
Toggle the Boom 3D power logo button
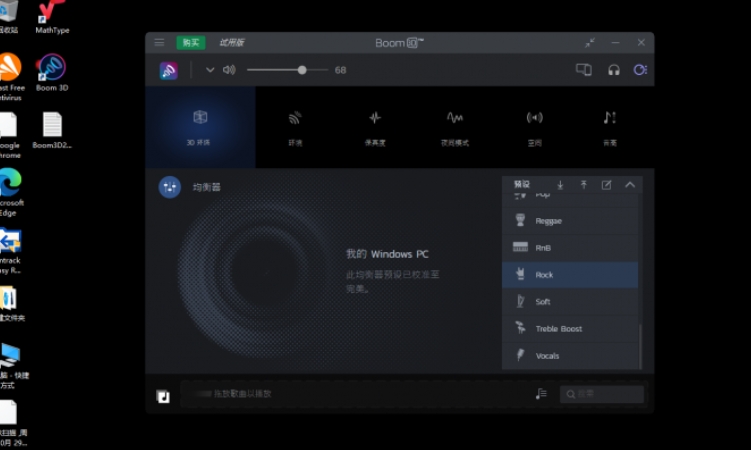pos(169,70)
